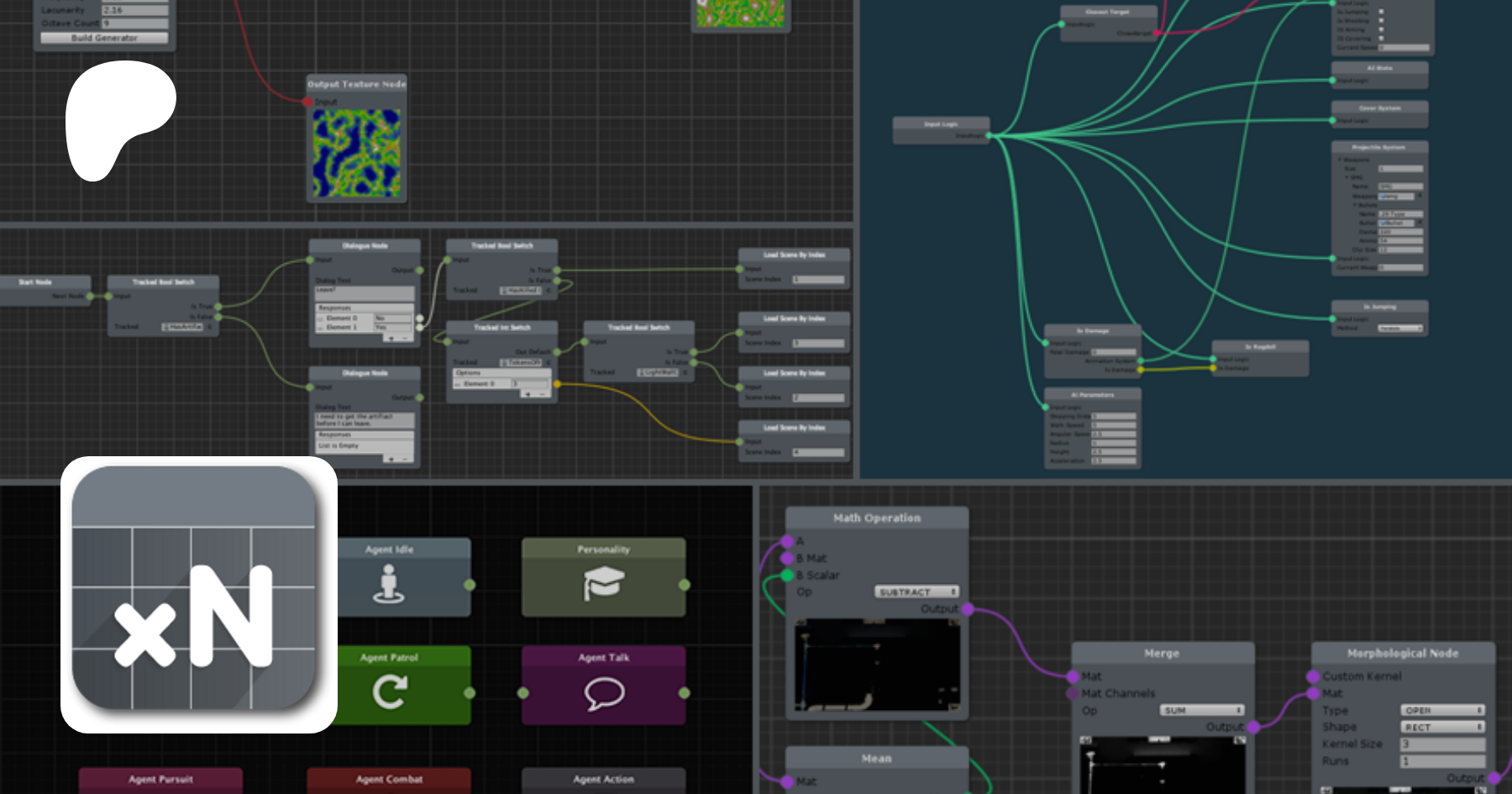Click the xNode app logo
The width and height of the screenshot is (1512, 794).
198,595
